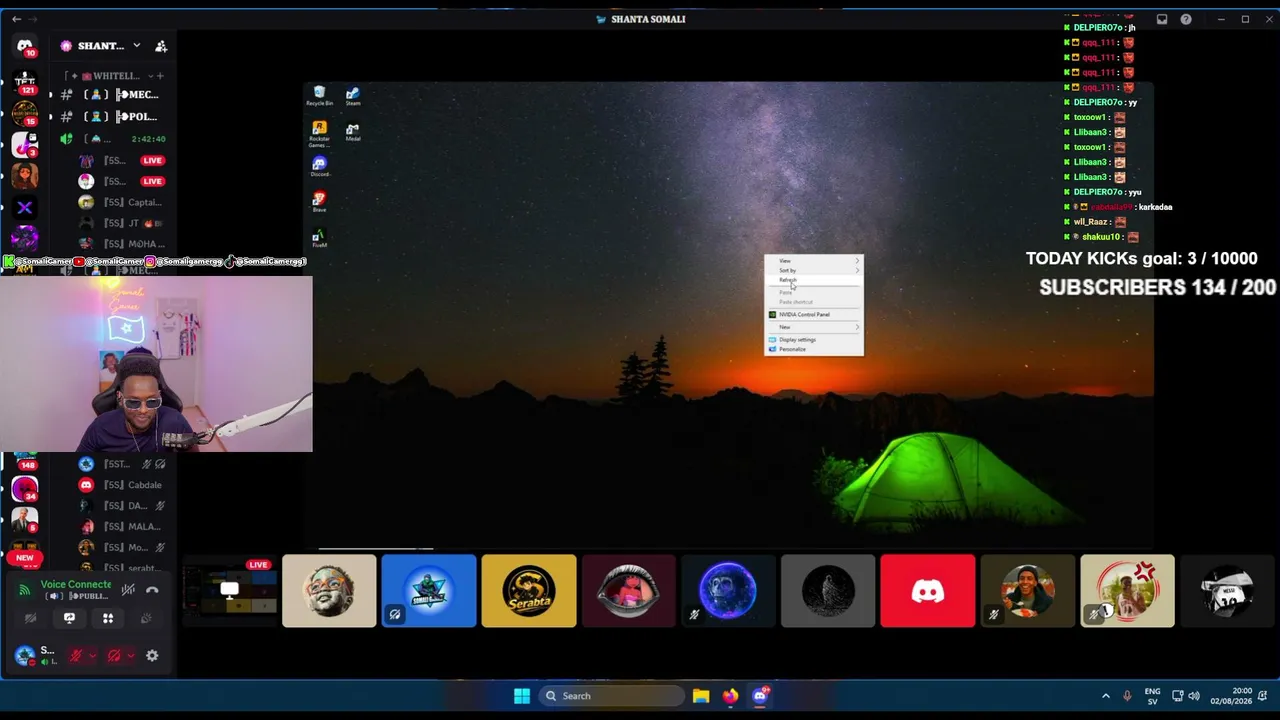Click the share your screen button

click(x=69, y=618)
